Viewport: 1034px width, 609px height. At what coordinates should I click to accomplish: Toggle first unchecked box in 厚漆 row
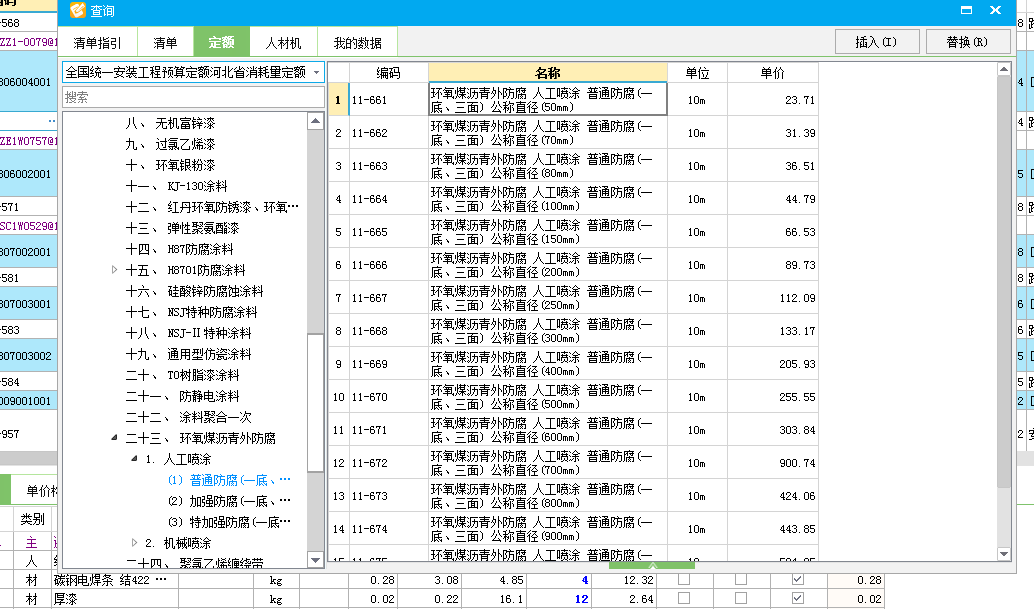click(x=684, y=598)
